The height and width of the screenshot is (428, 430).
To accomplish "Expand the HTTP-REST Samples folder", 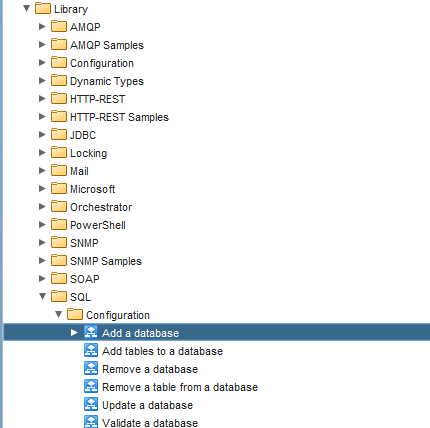I will pyautogui.click(x=42, y=116).
